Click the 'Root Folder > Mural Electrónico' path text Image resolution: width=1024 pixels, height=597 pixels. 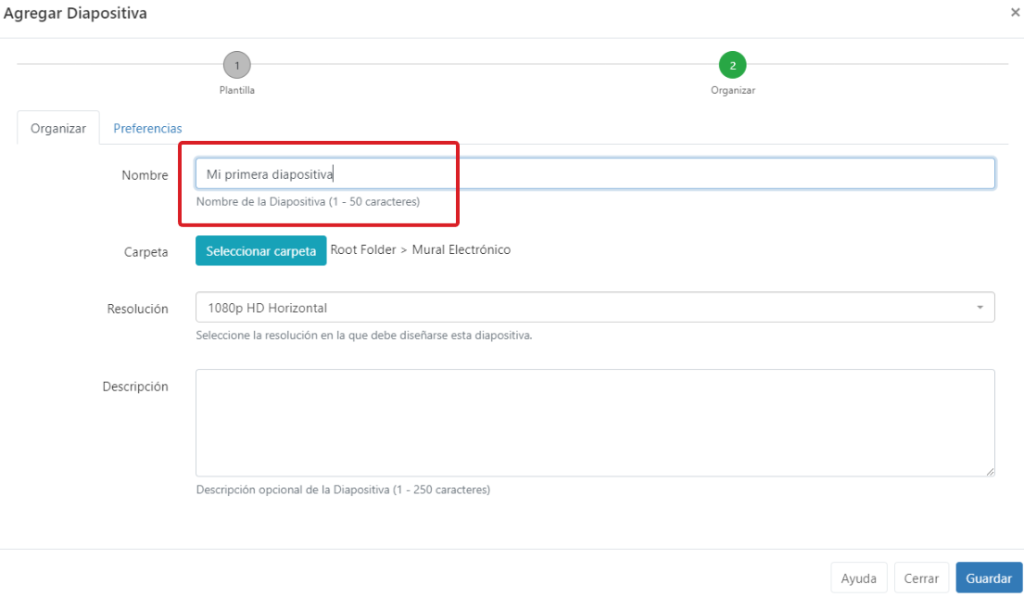[421, 250]
